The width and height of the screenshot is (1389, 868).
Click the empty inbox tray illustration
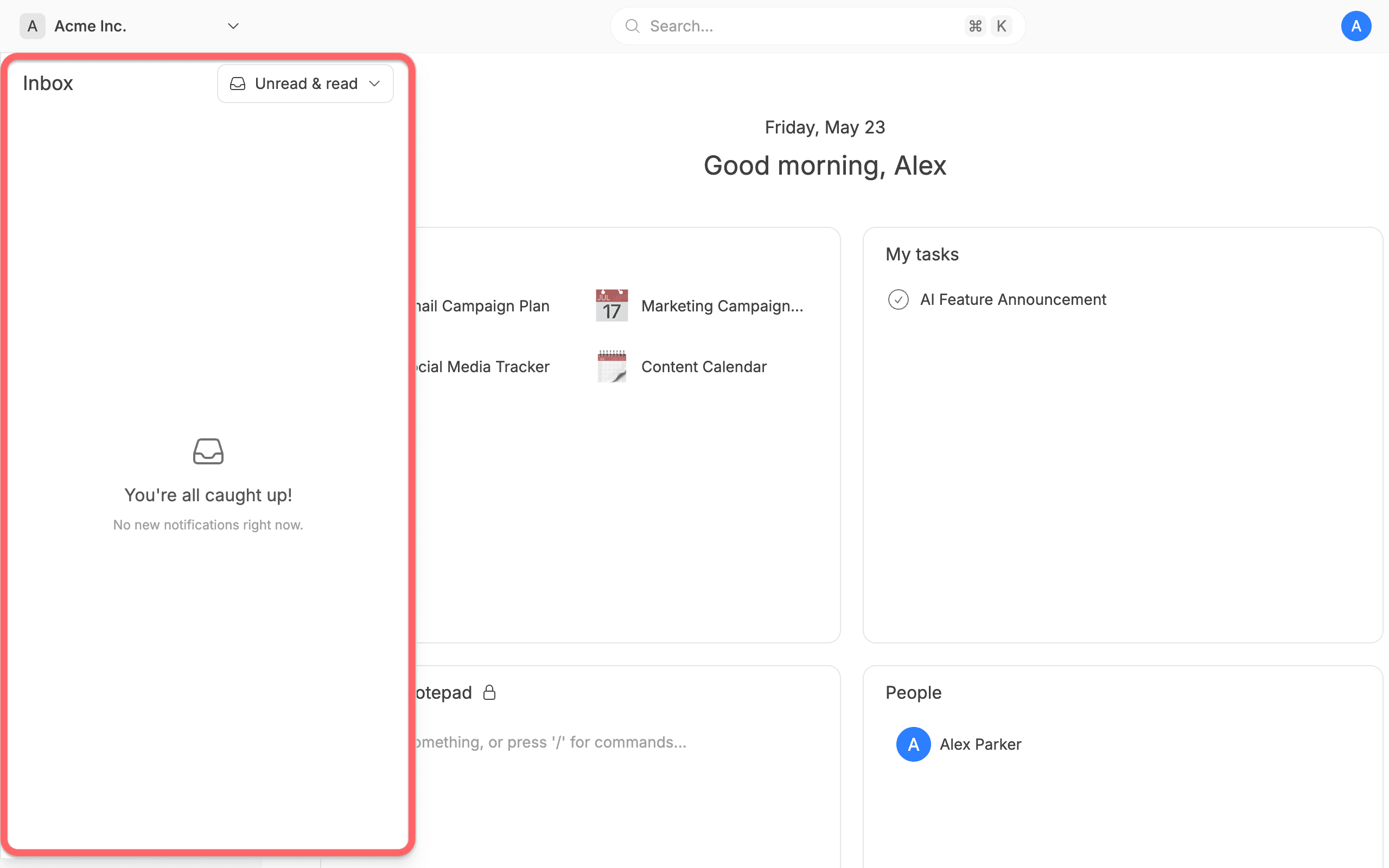208,451
